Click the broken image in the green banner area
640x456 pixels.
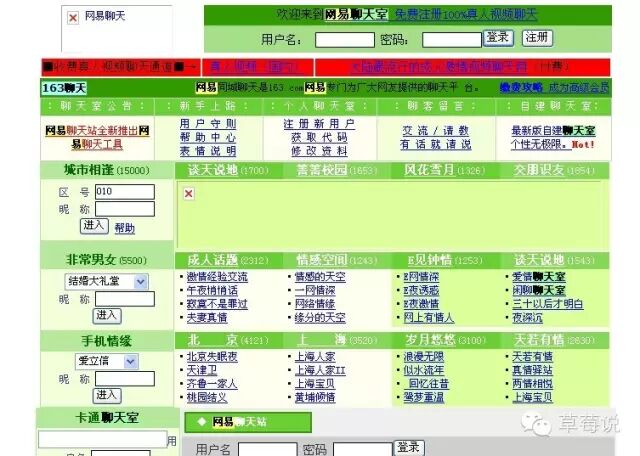click(x=189, y=194)
